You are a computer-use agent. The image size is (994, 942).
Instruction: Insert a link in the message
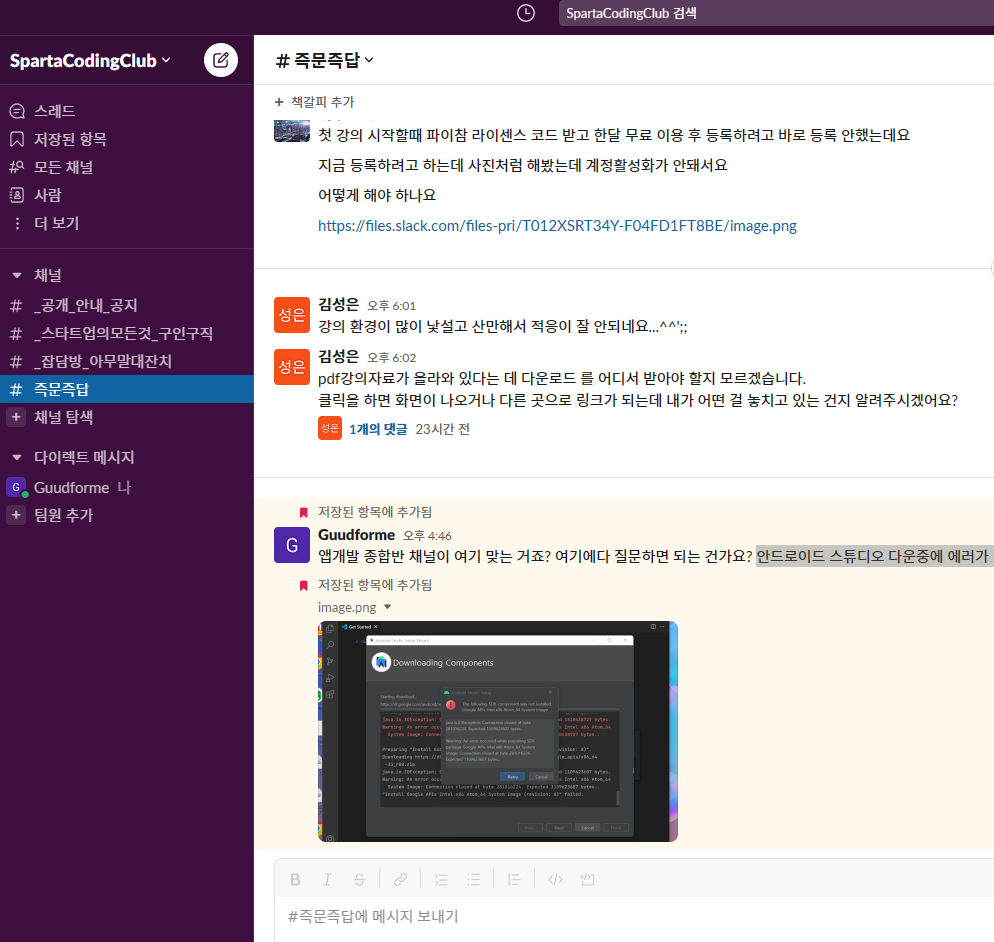[400, 879]
